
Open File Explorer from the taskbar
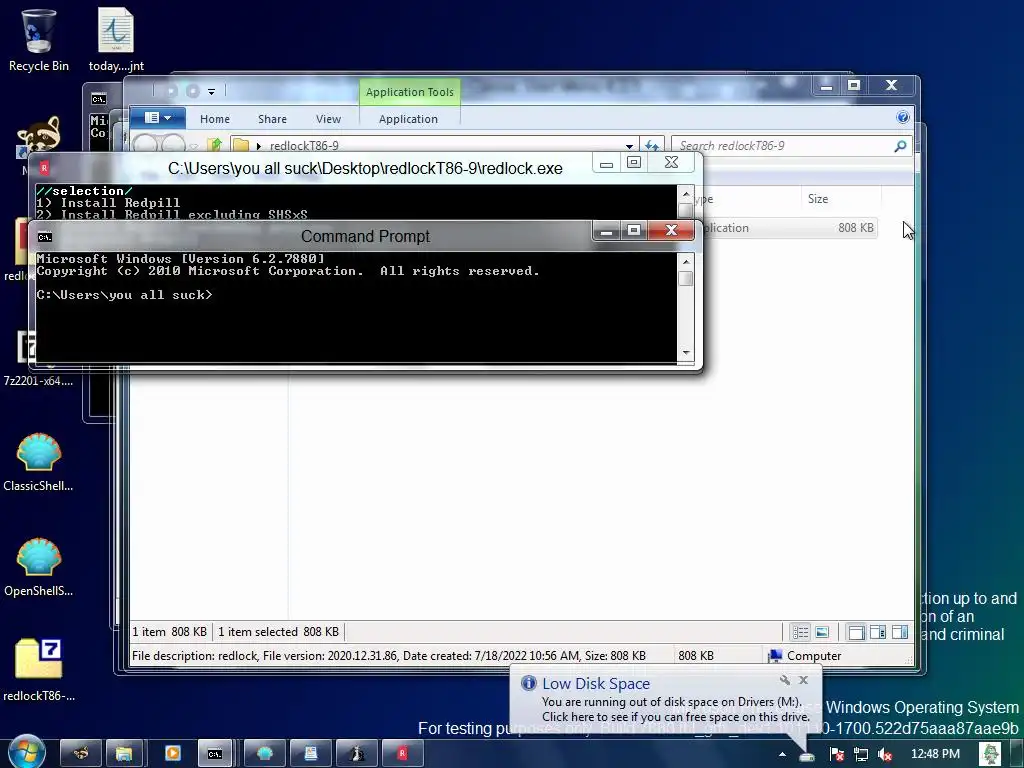coord(123,754)
